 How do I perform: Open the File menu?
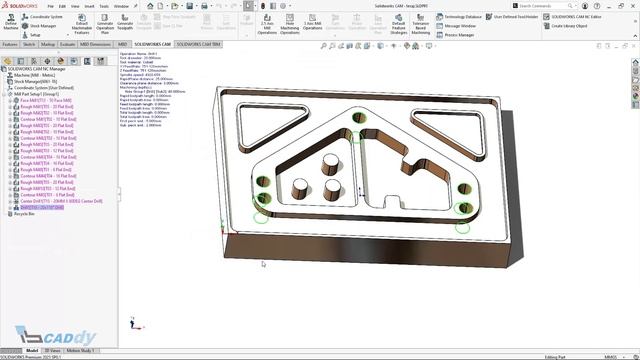coord(50,7)
